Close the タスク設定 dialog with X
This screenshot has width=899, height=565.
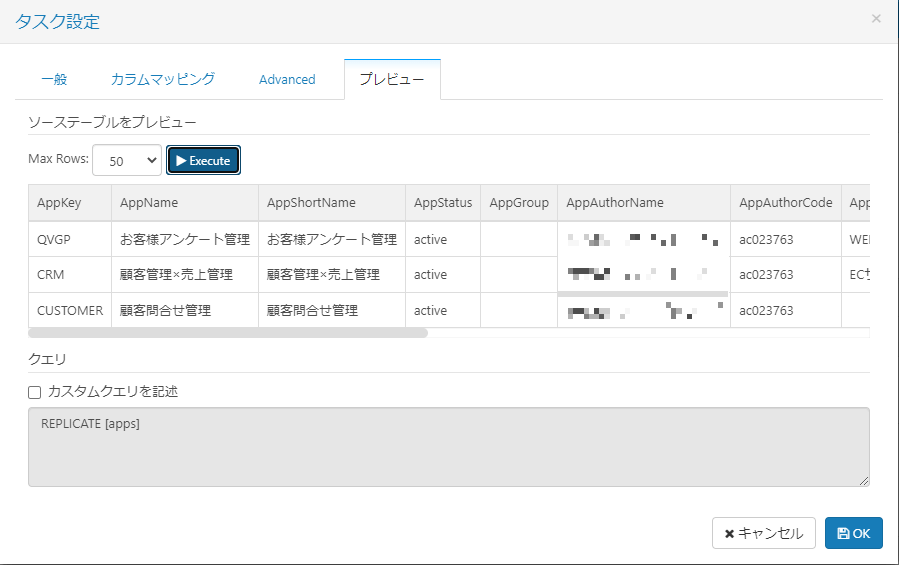point(876,19)
